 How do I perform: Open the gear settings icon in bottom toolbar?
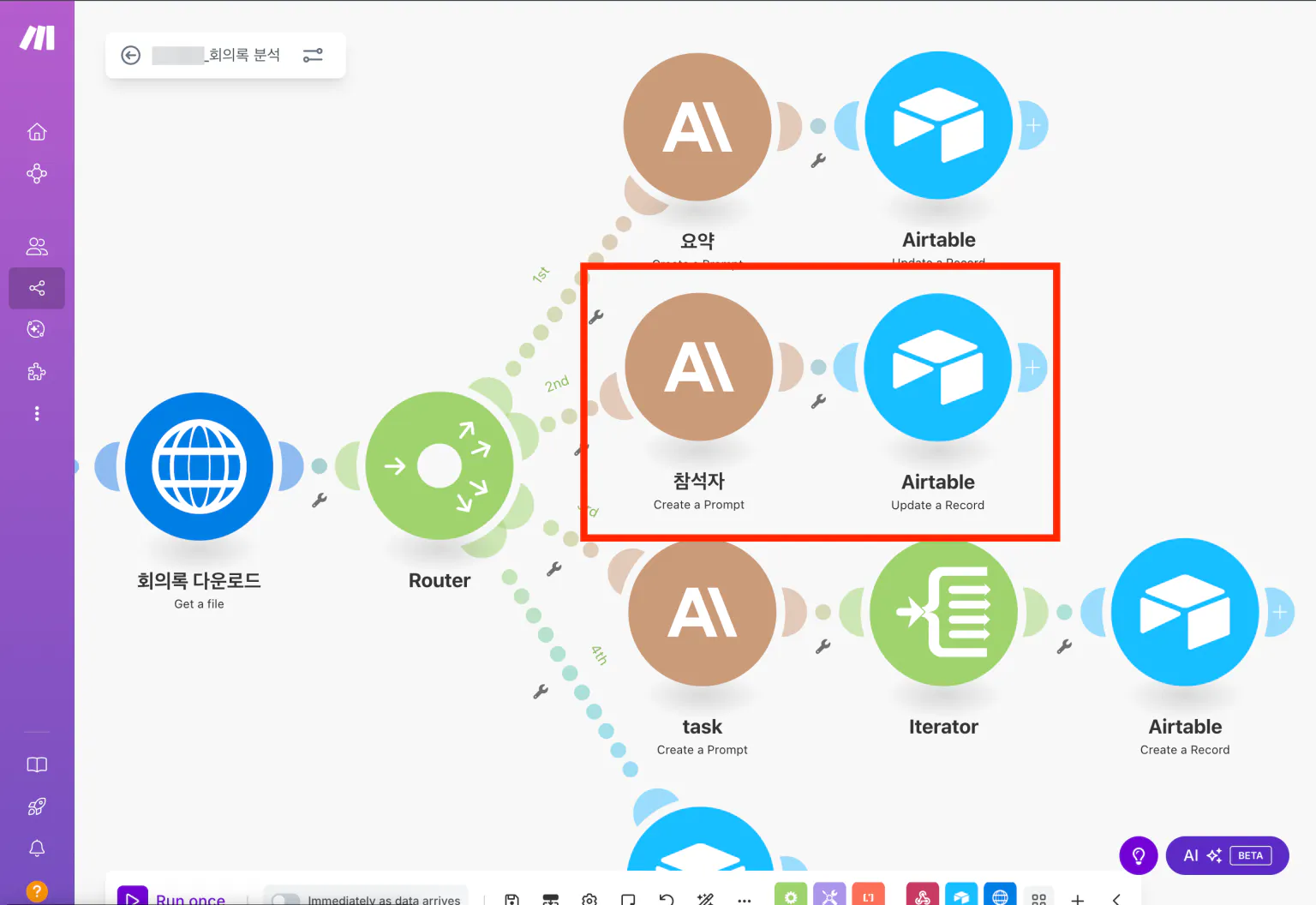589,900
